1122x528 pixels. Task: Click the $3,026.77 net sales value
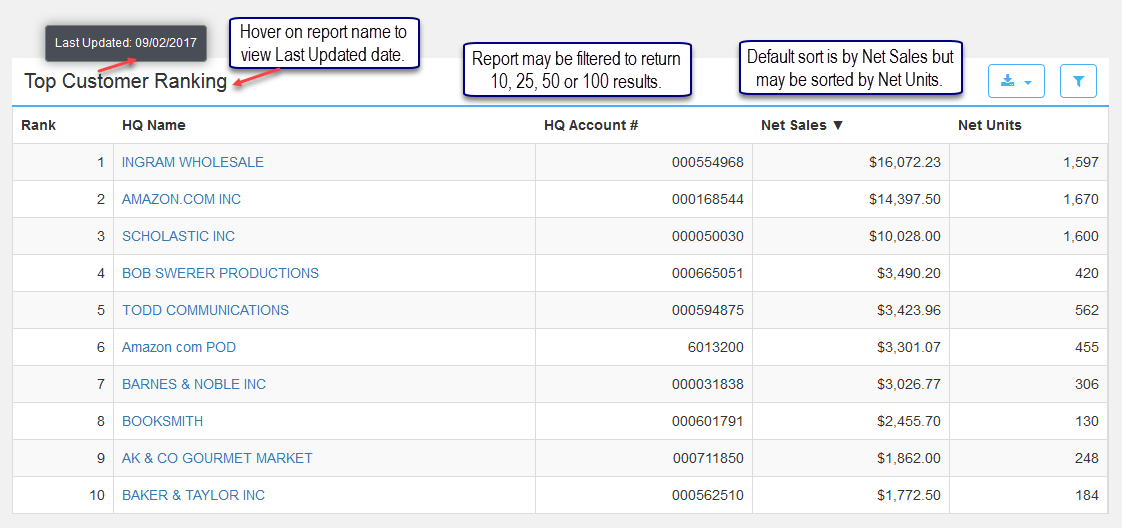point(909,385)
